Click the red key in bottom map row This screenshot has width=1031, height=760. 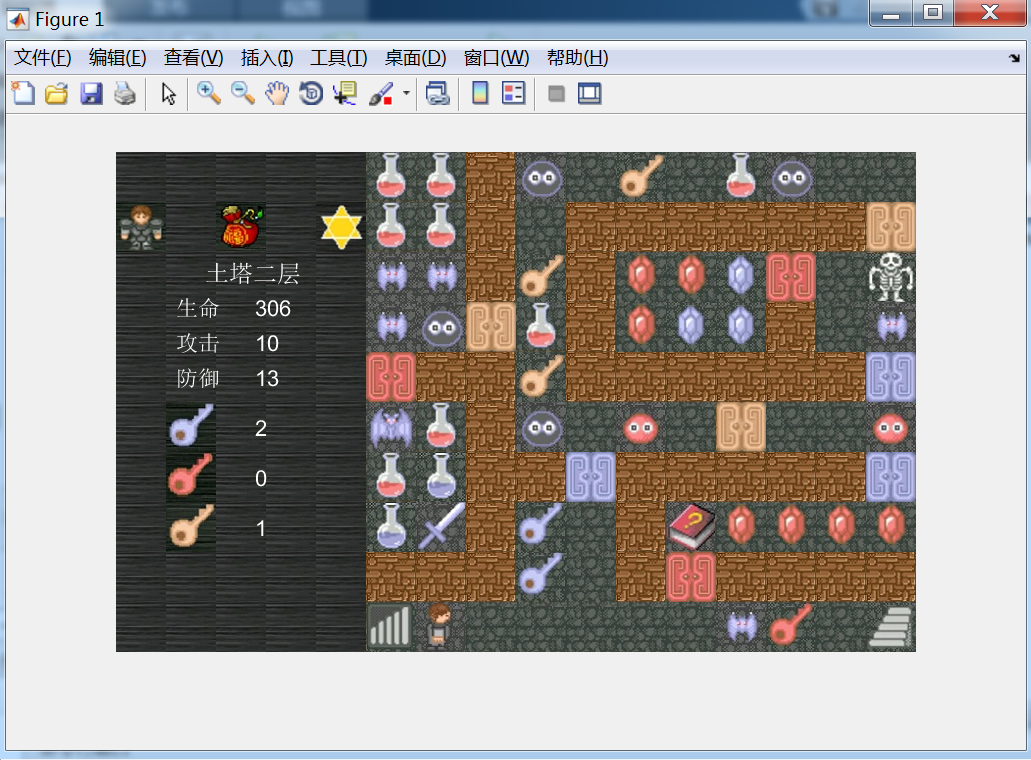coord(791,625)
